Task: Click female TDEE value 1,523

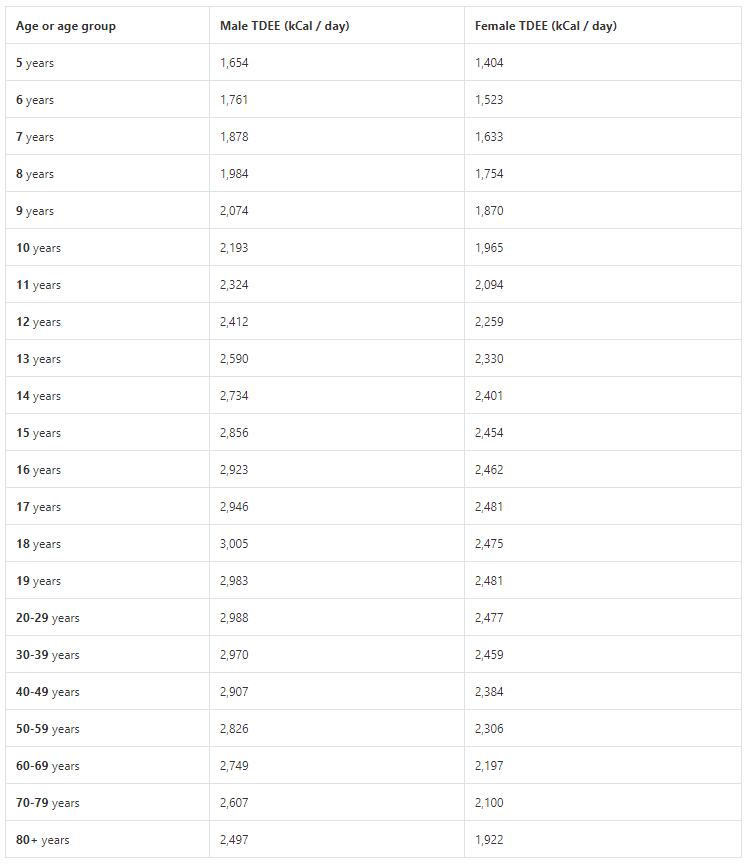Action: pyautogui.click(x=489, y=100)
